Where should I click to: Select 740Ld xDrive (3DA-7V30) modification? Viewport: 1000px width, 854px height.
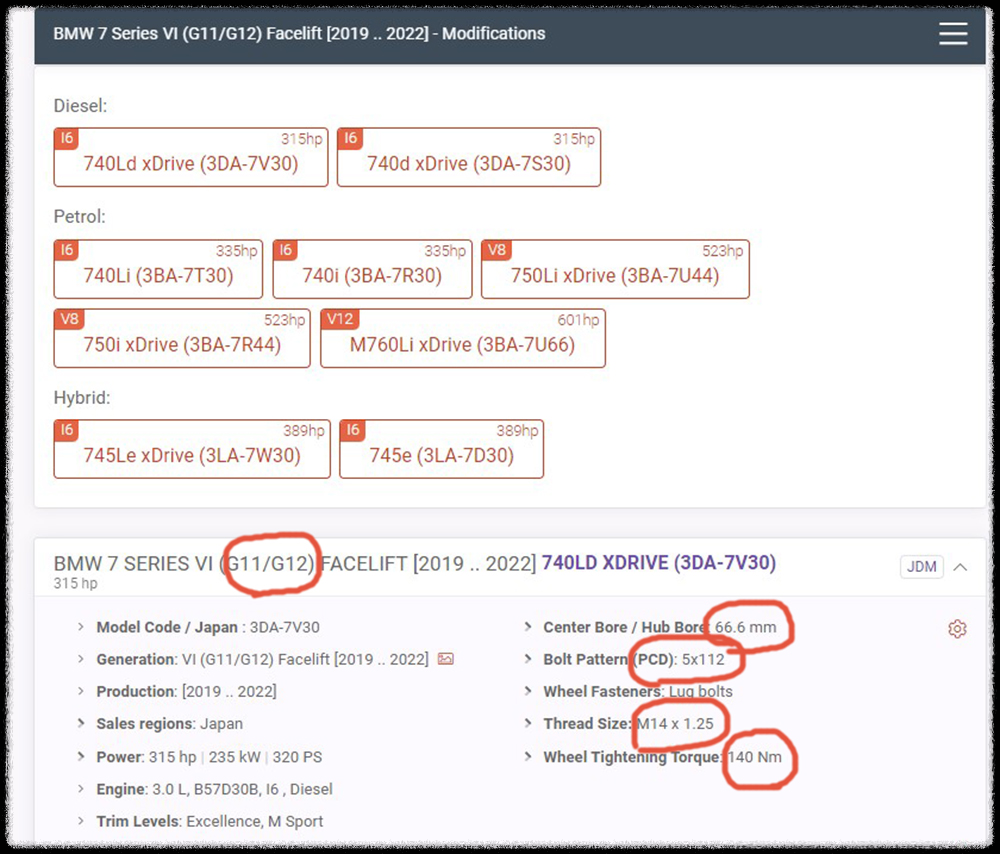191,157
